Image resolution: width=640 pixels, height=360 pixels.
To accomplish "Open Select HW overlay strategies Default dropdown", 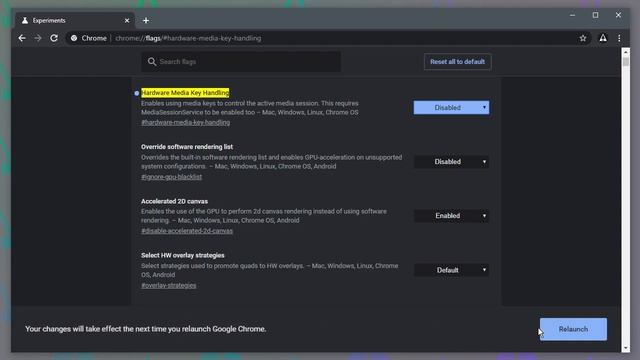I will (x=451, y=270).
